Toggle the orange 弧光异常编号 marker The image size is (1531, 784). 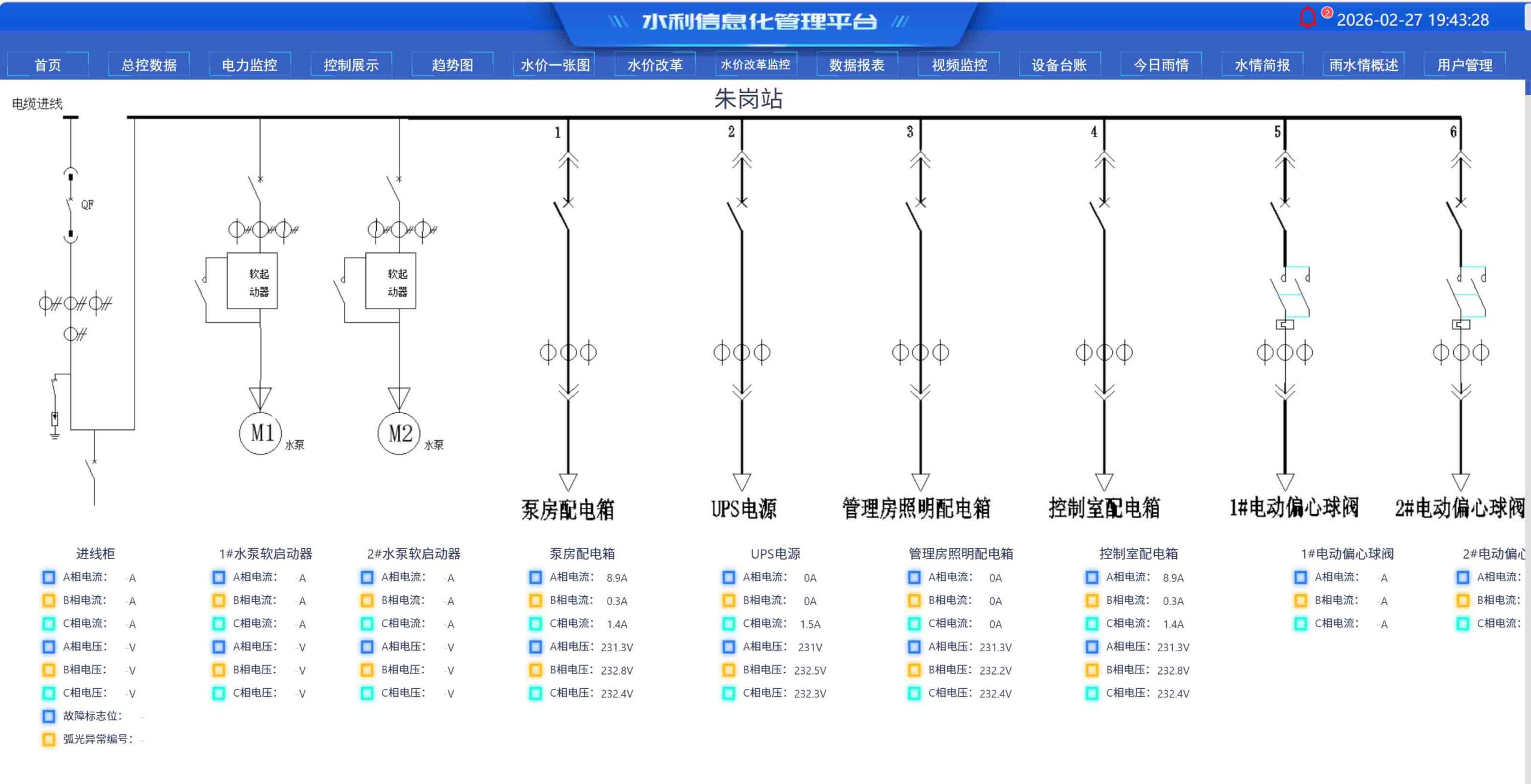[48, 739]
